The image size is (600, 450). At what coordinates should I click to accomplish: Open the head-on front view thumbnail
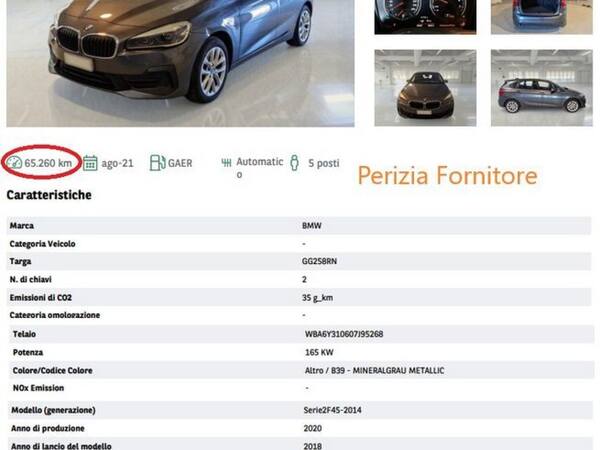pyautogui.click(x=425, y=88)
